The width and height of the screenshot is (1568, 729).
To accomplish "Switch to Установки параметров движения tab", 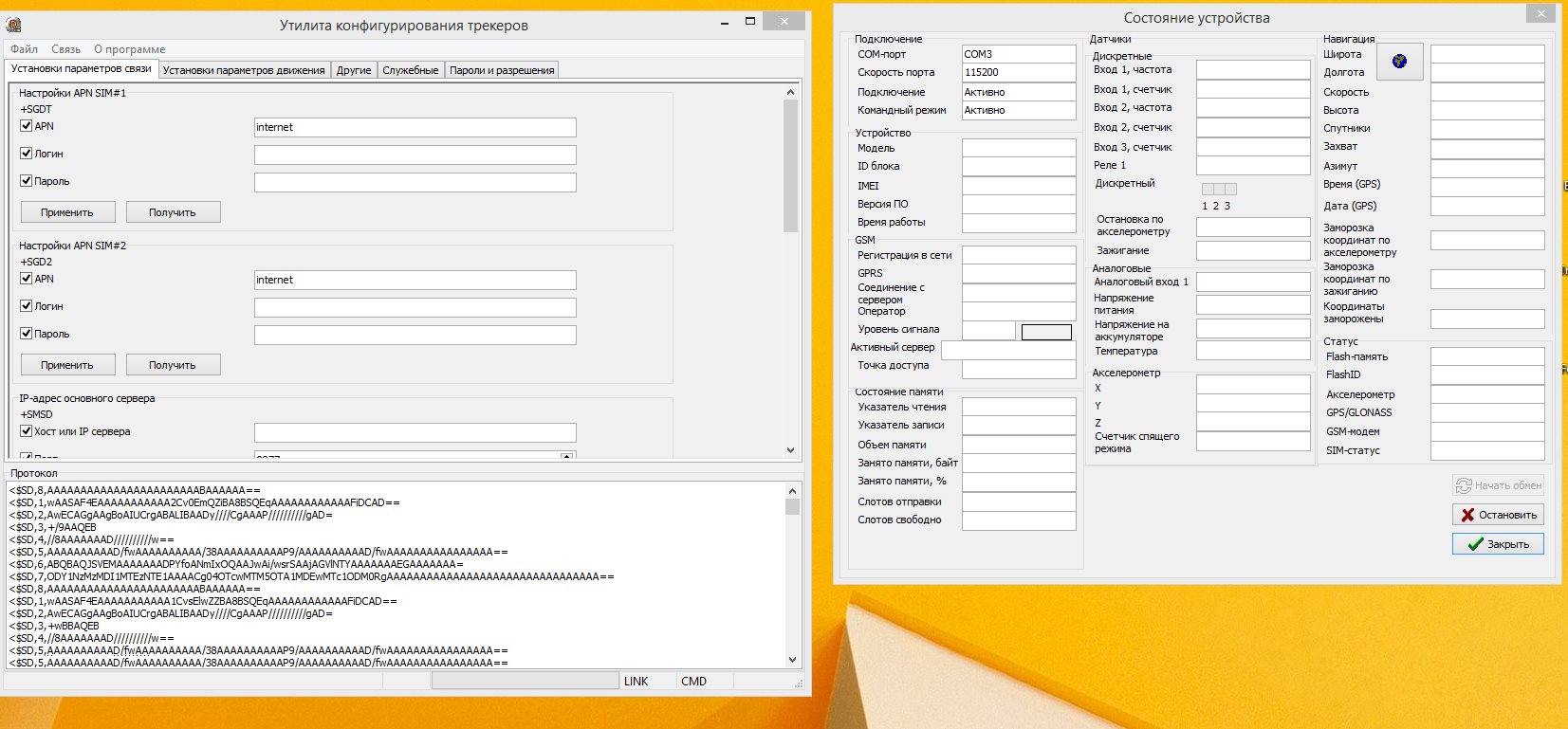I will click(244, 70).
